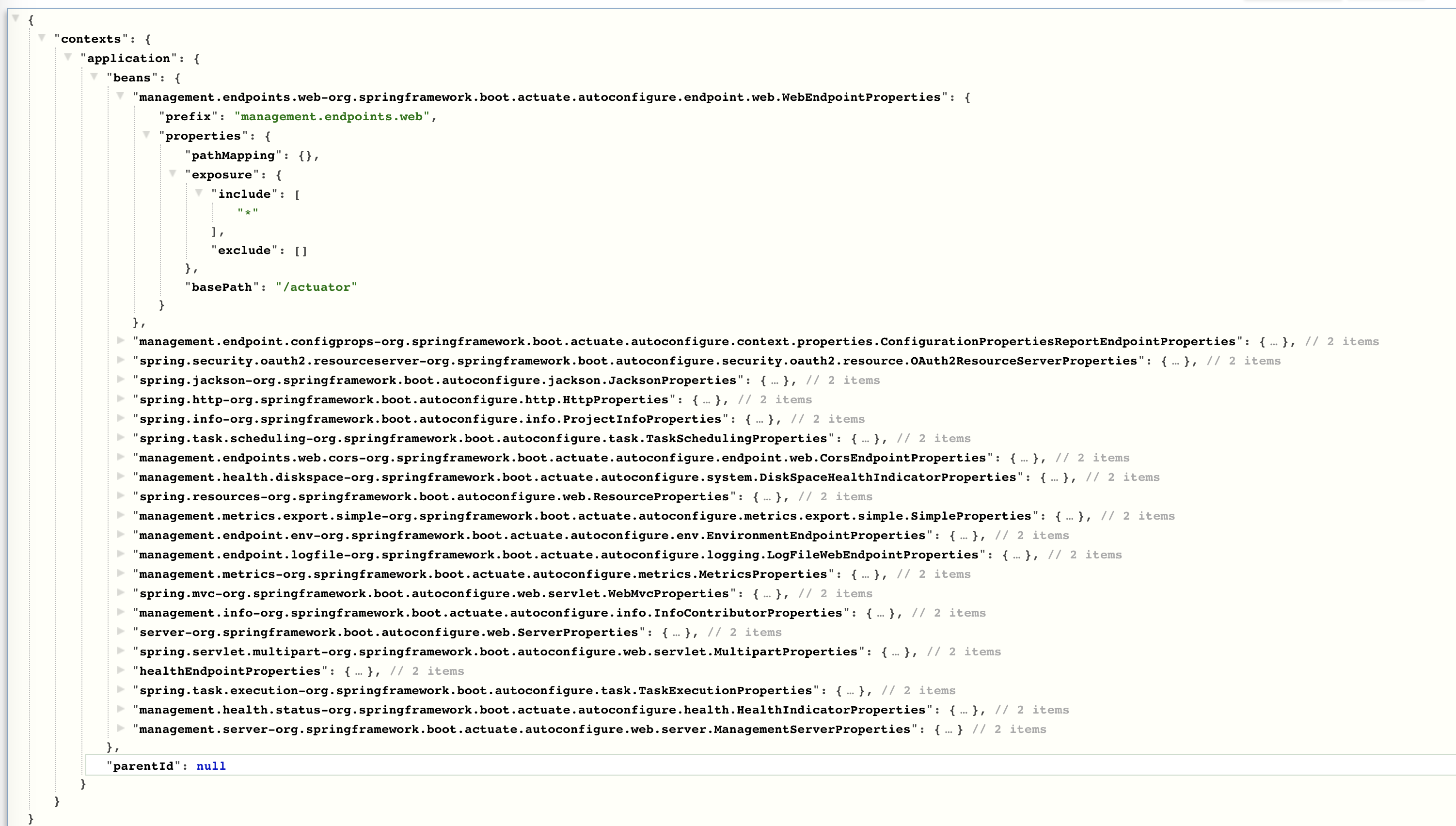Expand the OAuth2ResourceServerProperties bean
1456x826 pixels.
[x=120, y=359]
